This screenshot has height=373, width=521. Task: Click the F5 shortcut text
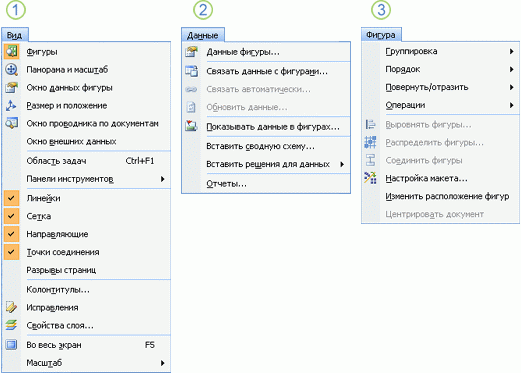[150, 345]
